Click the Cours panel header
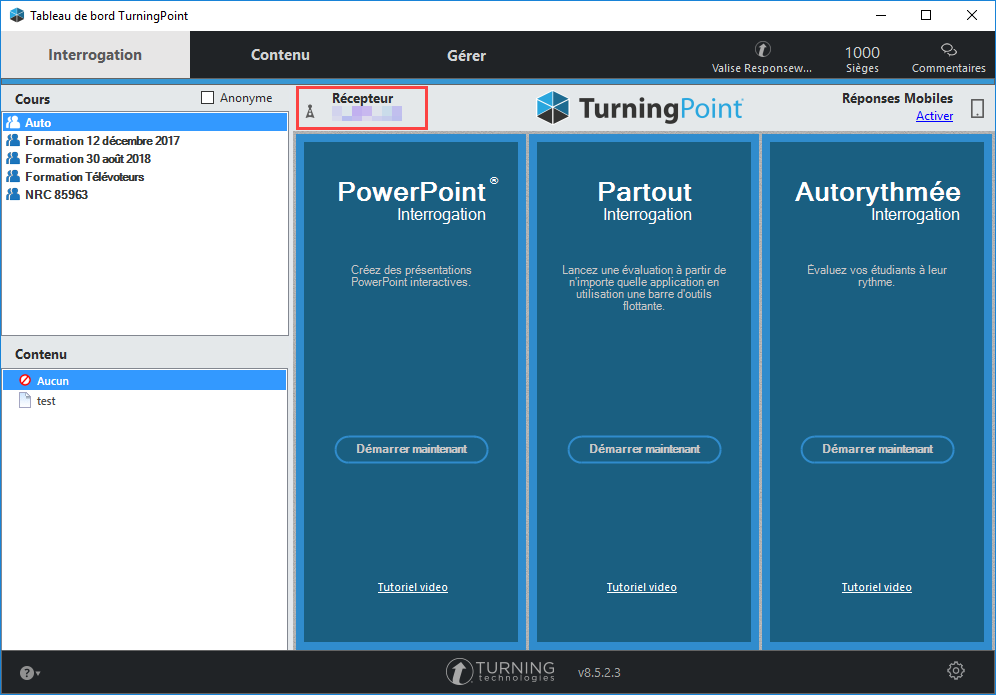Image resolution: width=996 pixels, height=695 pixels. (32, 99)
